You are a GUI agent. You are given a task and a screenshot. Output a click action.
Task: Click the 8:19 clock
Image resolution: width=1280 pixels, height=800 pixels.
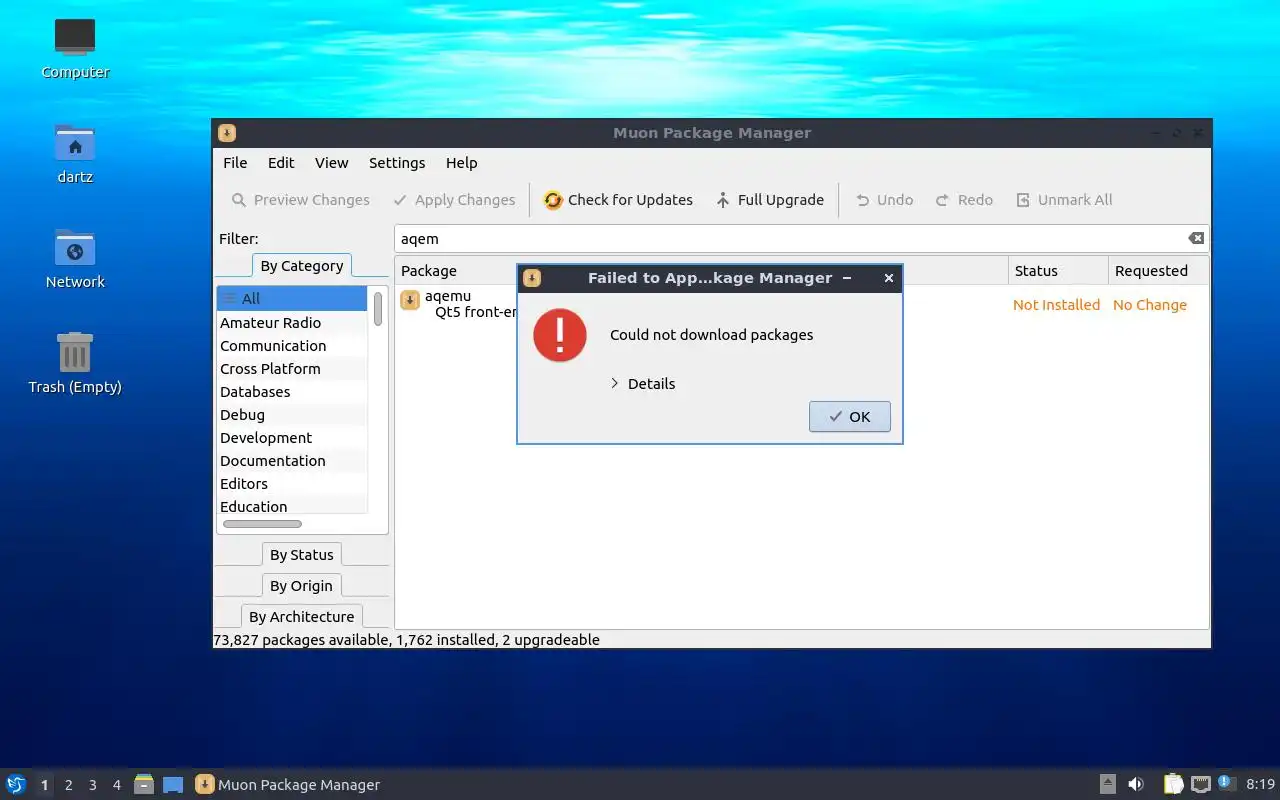(x=1261, y=785)
